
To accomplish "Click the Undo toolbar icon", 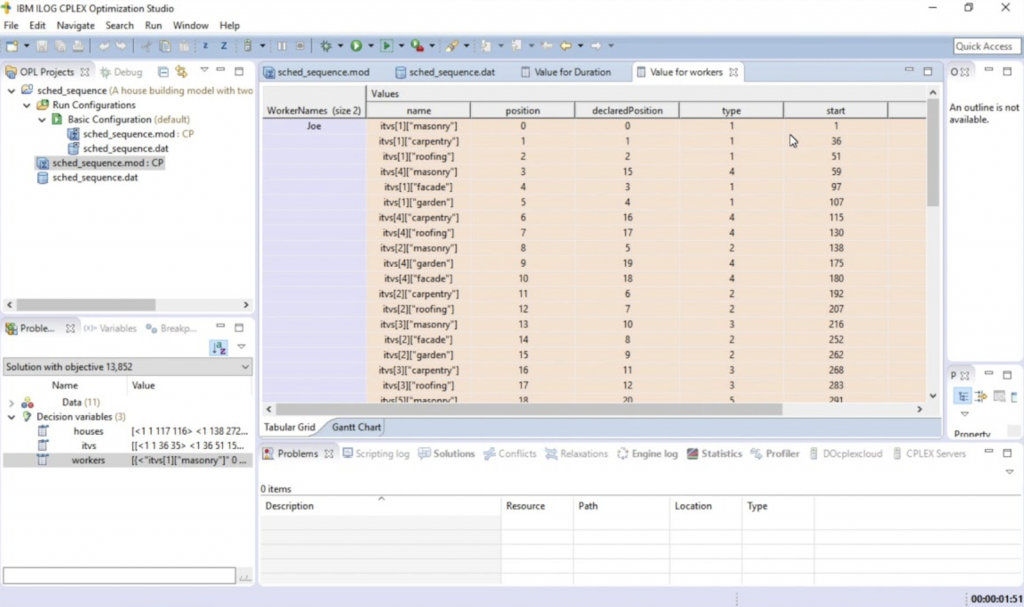I will 103,46.
